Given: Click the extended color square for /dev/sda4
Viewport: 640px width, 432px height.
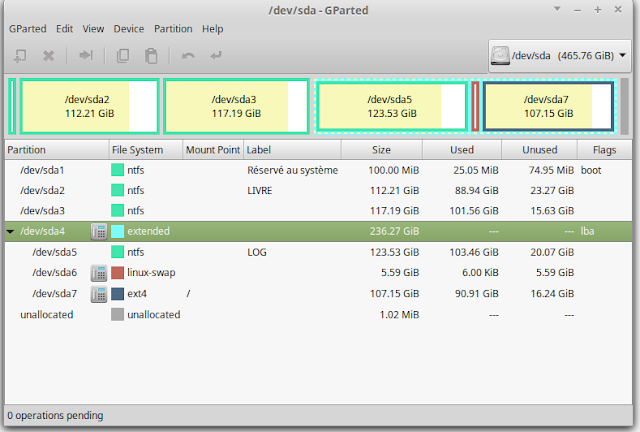Looking at the screenshot, I should tap(118, 232).
